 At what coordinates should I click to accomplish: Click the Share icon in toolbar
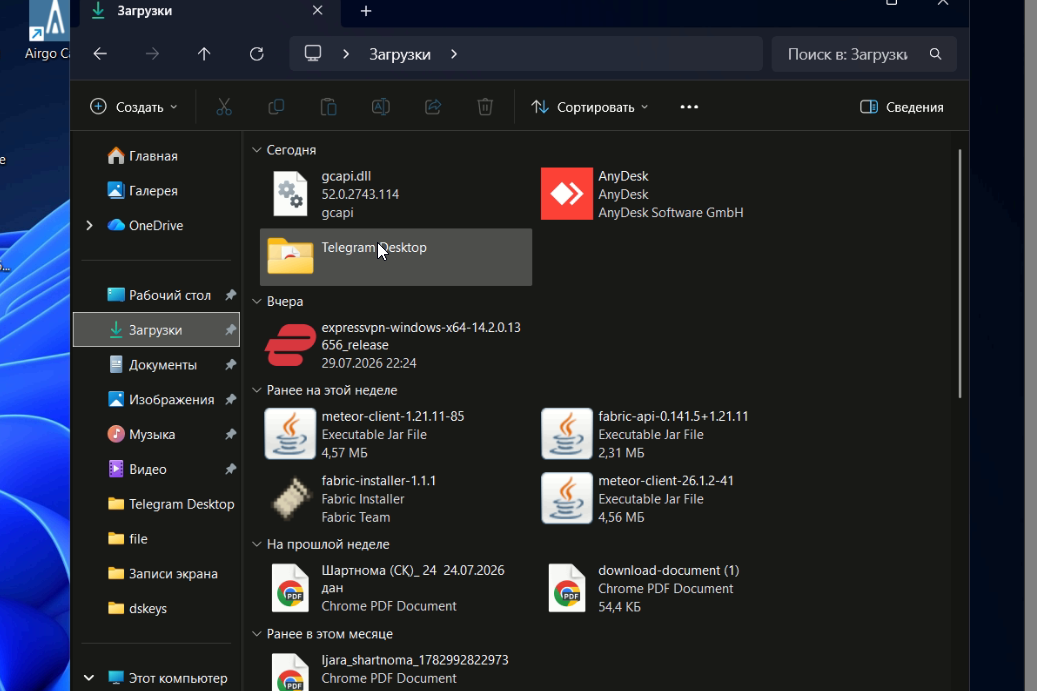pyautogui.click(x=433, y=107)
